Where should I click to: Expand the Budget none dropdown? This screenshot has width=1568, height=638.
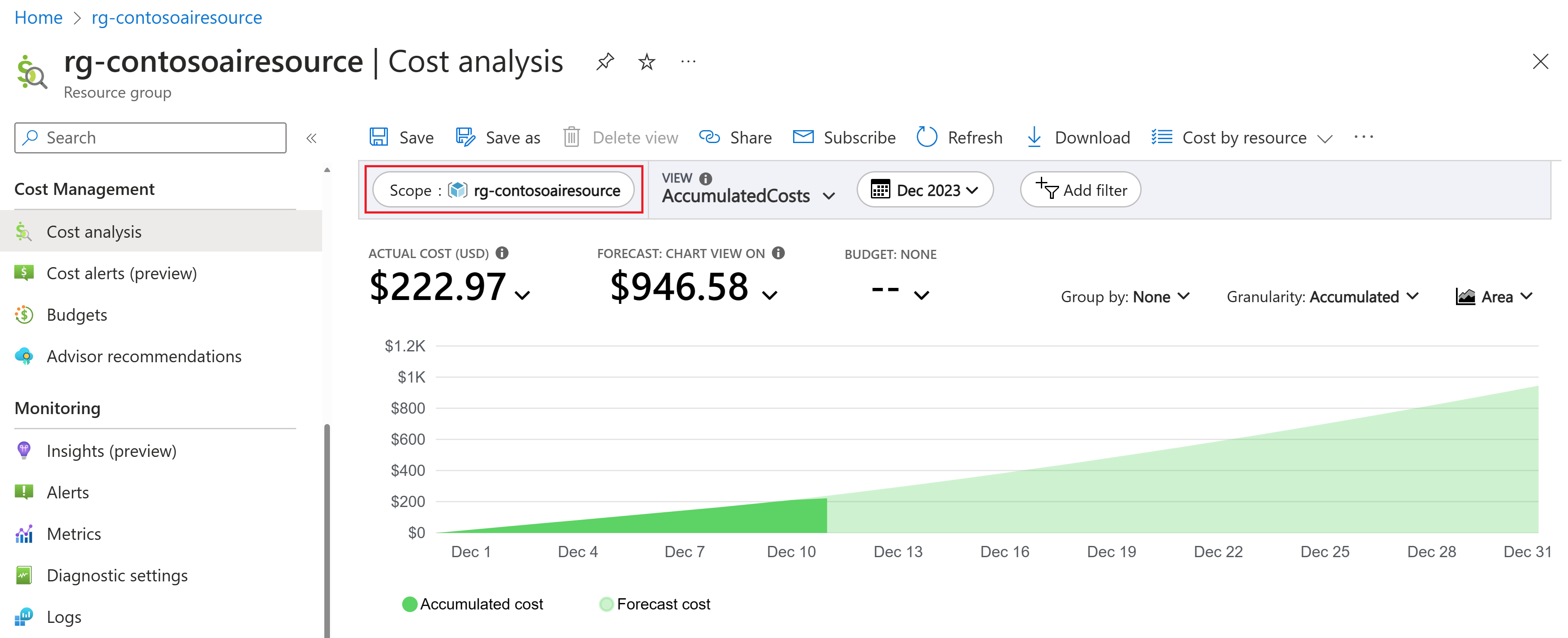pyautogui.click(x=922, y=295)
